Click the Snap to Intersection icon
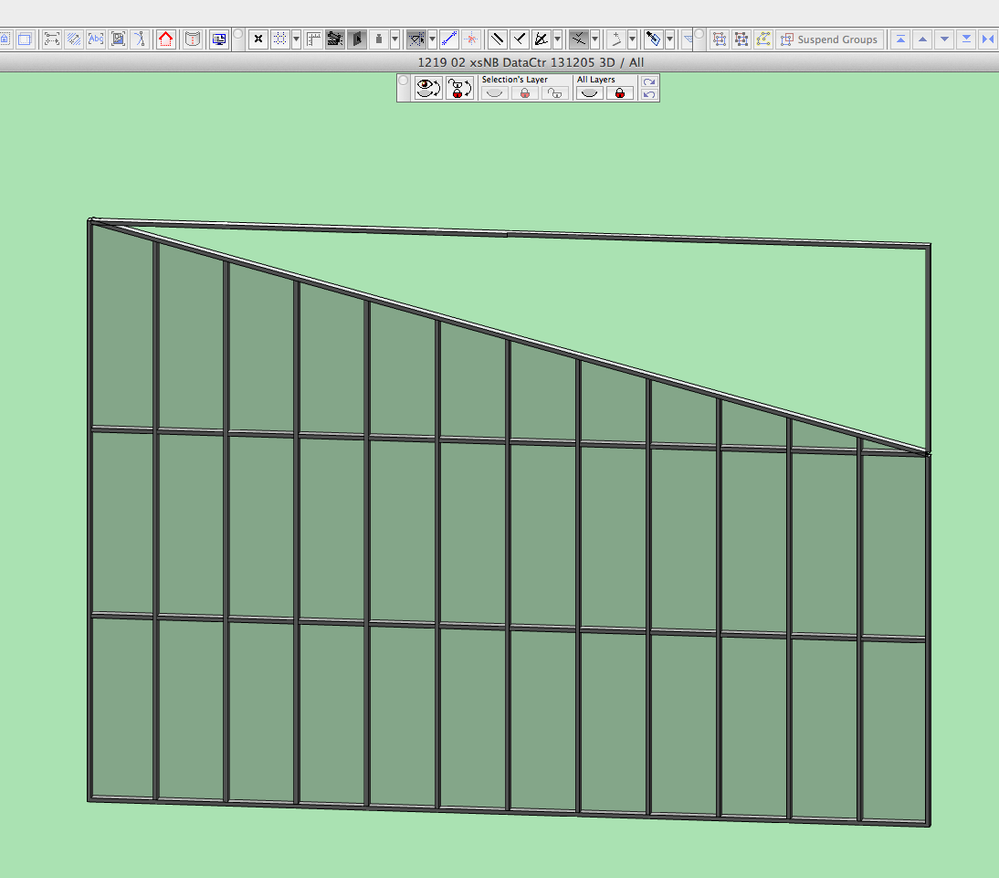Image resolution: width=999 pixels, height=878 pixels. (x=577, y=39)
